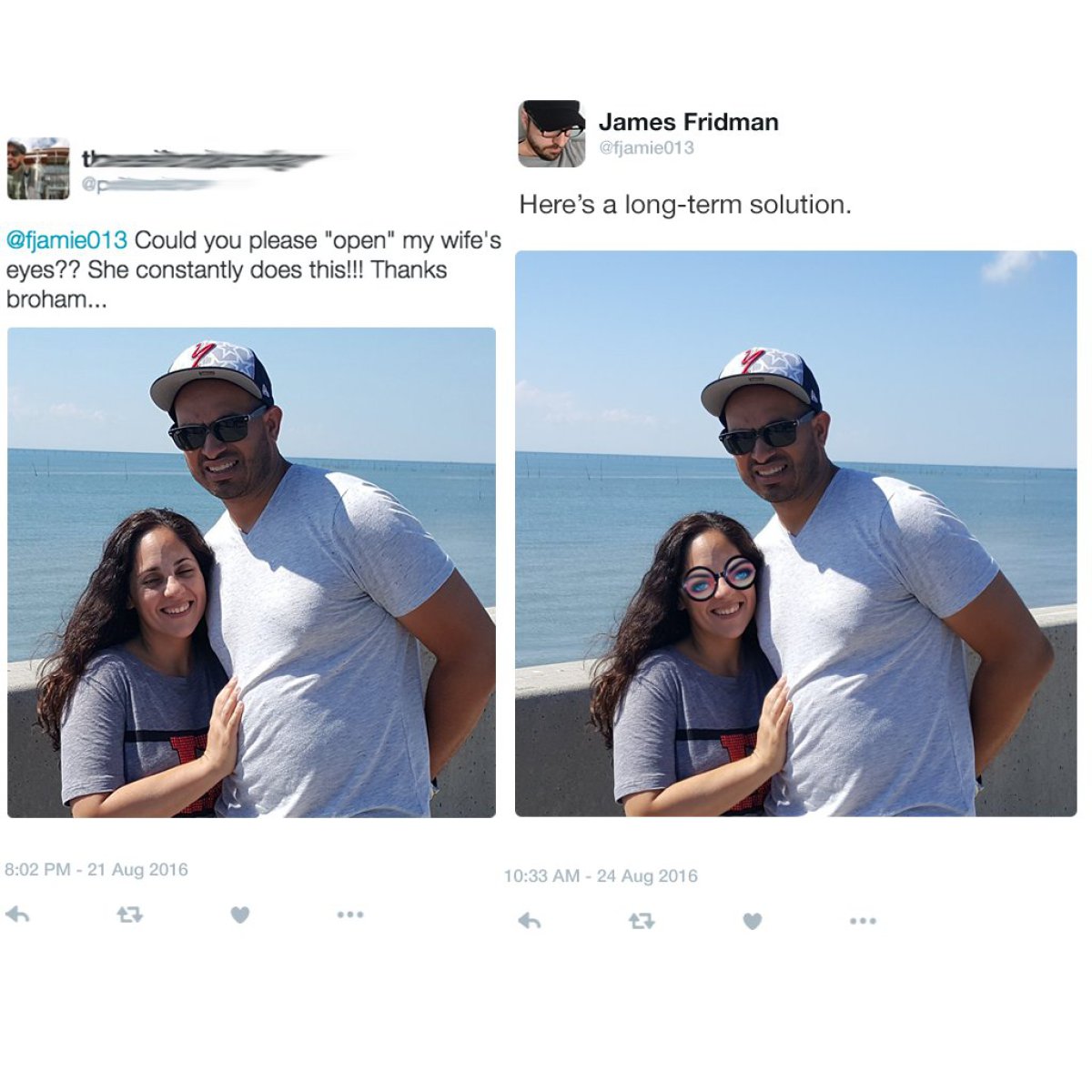Image resolution: width=1092 pixels, height=1092 pixels.
Task: Click the requester's profile avatar
Action: 38,168
